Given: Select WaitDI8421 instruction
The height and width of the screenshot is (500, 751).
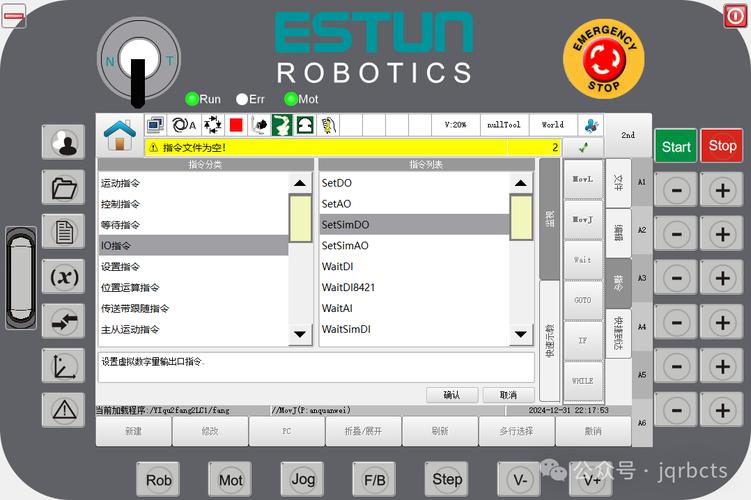Looking at the screenshot, I should tap(414, 287).
